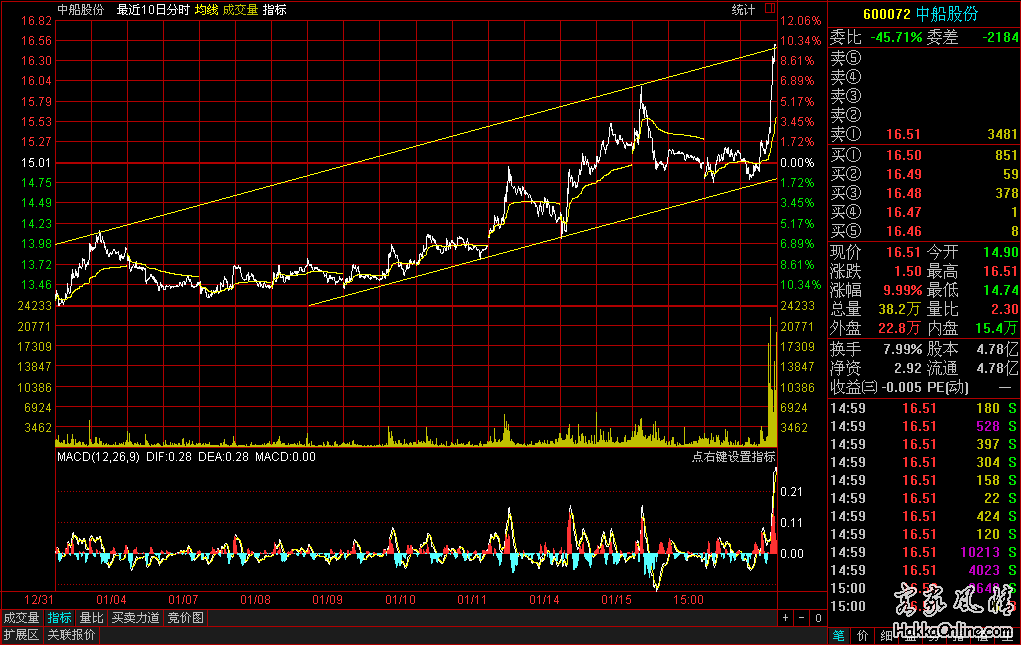Click 均线 in the chart header
Screen dimensions: 1021x645
tap(206, 10)
